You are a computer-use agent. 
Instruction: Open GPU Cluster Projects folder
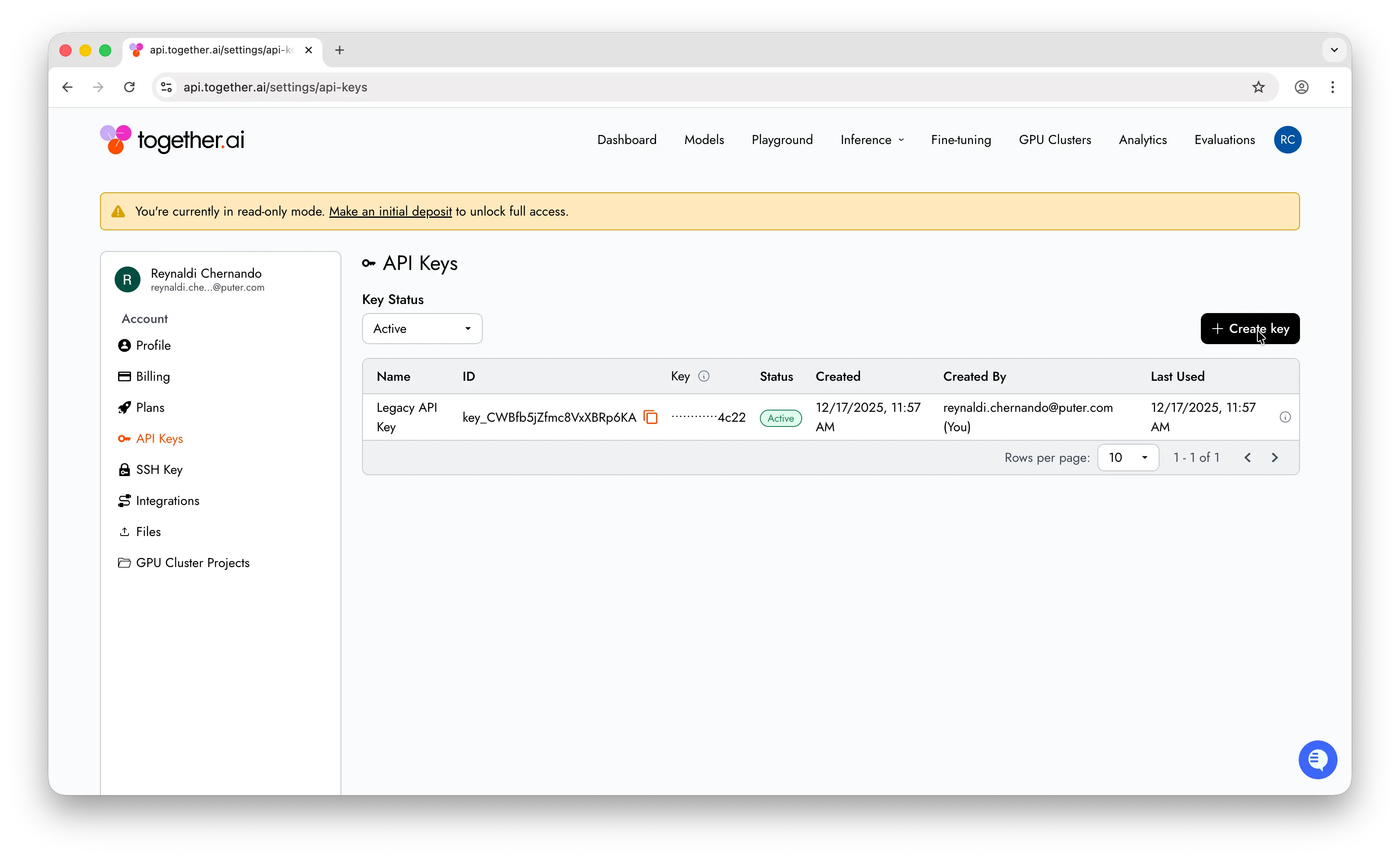pyautogui.click(x=192, y=562)
